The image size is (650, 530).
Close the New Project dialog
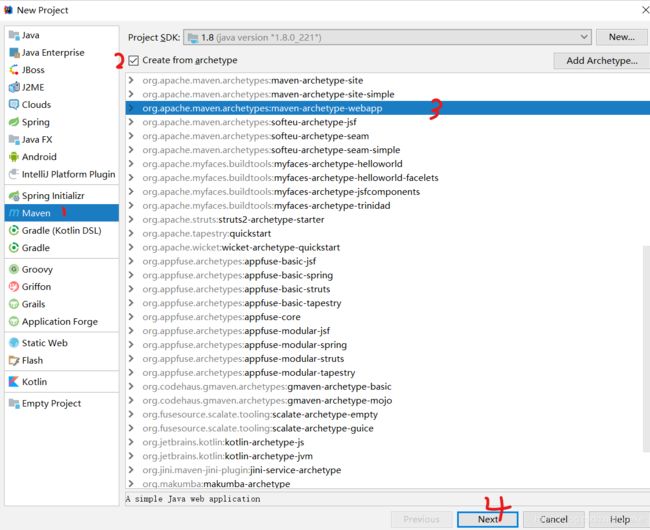click(x=645, y=10)
